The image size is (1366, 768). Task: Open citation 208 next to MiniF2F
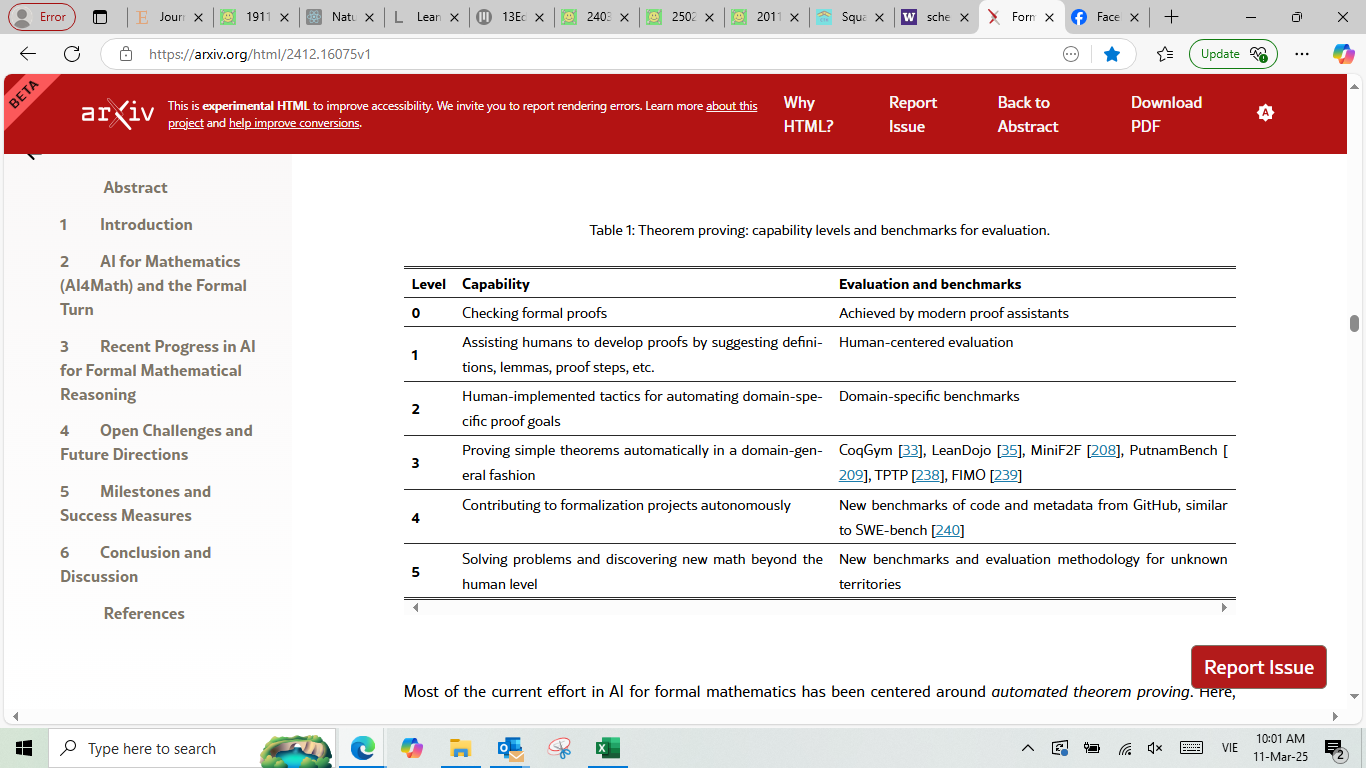tap(1104, 450)
